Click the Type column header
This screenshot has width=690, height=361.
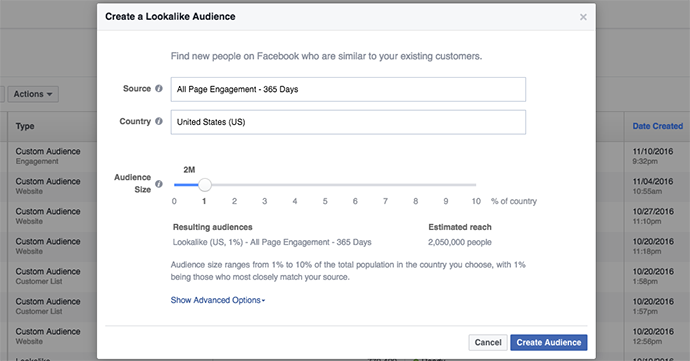25,126
